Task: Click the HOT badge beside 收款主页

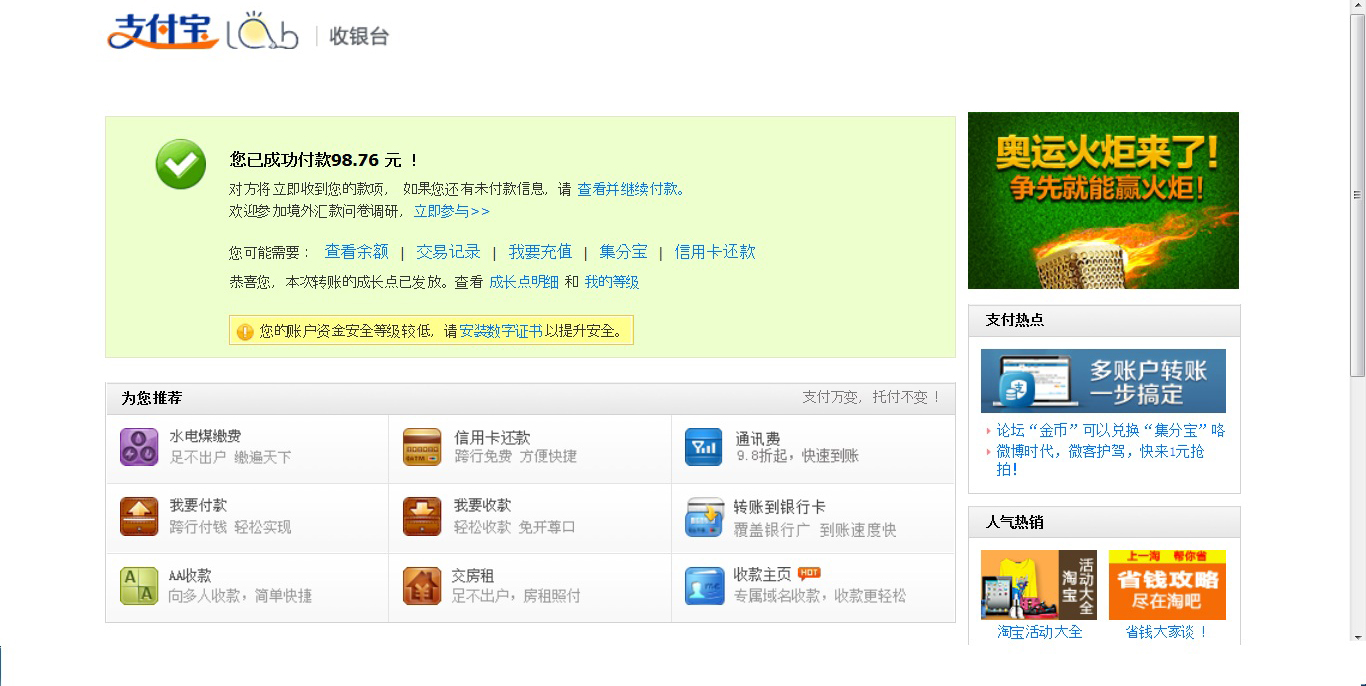Action: pos(809,573)
